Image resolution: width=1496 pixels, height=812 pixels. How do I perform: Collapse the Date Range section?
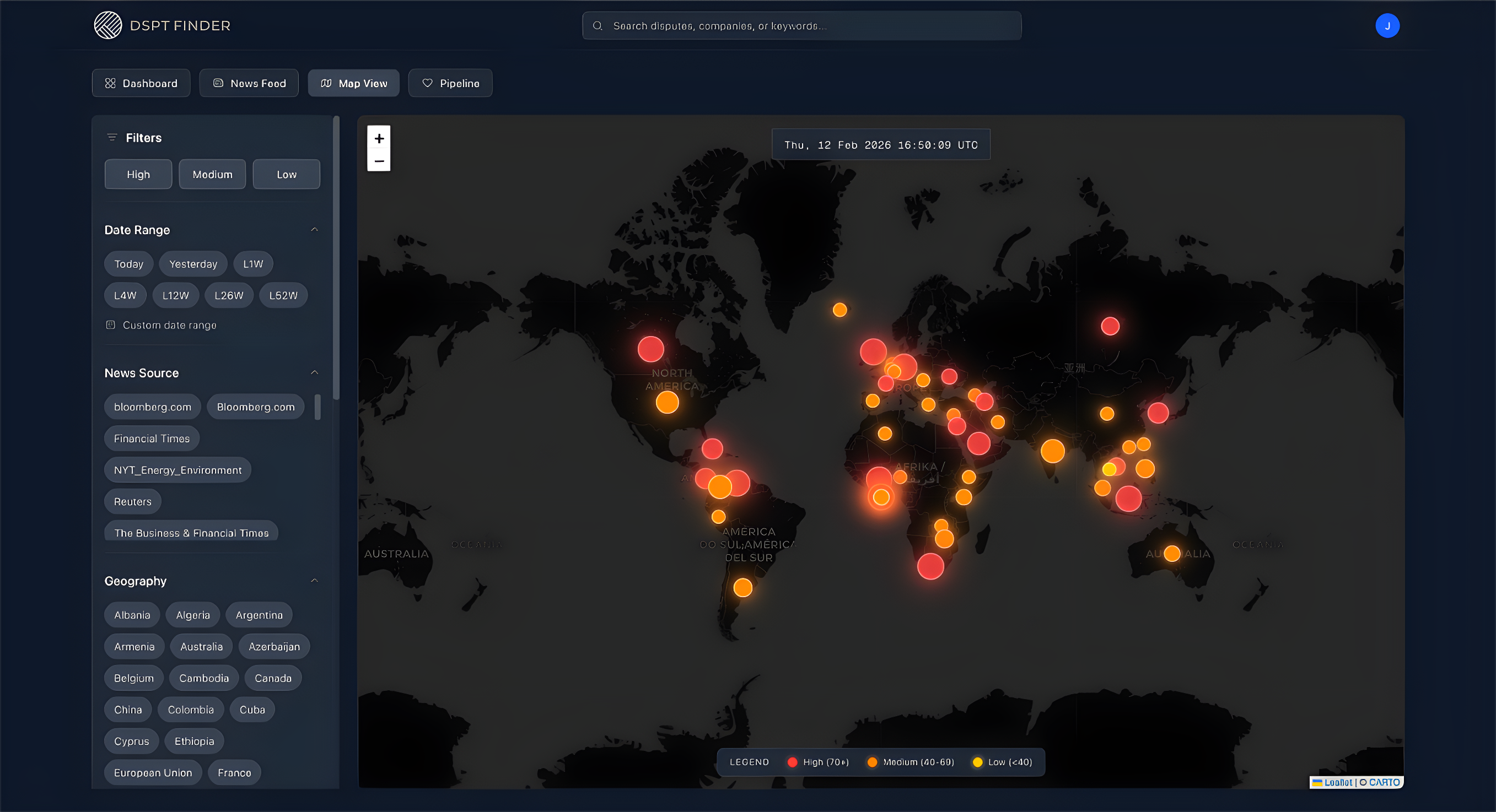[x=314, y=229]
